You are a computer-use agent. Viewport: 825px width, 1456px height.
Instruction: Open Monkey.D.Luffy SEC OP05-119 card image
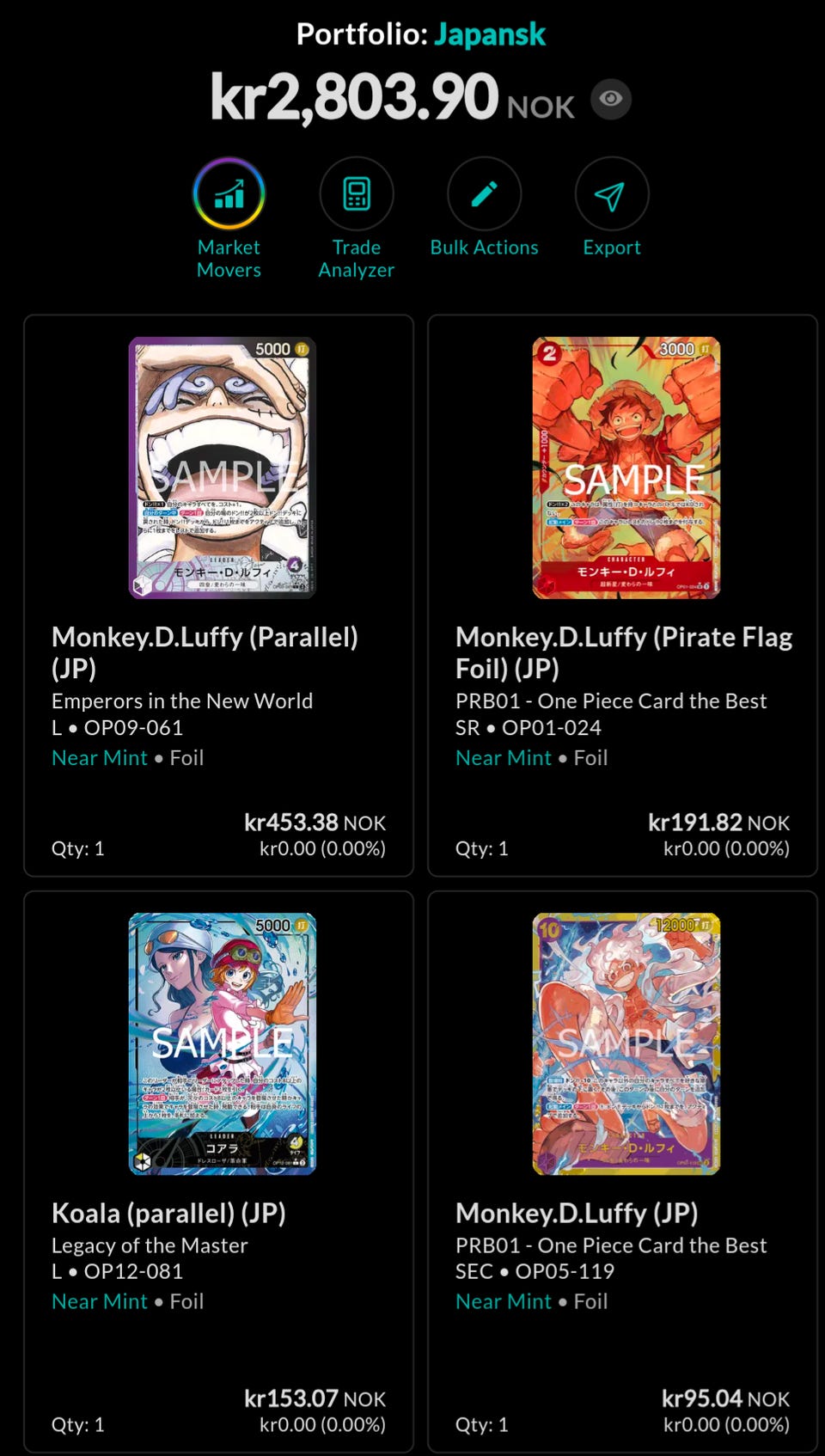(626, 1043)
